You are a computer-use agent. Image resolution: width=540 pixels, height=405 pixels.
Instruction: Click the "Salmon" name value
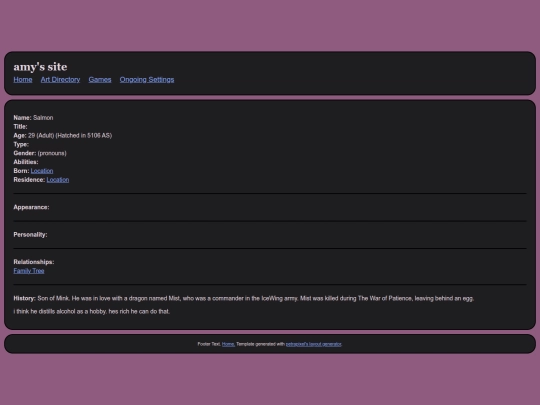pos(43,118)
